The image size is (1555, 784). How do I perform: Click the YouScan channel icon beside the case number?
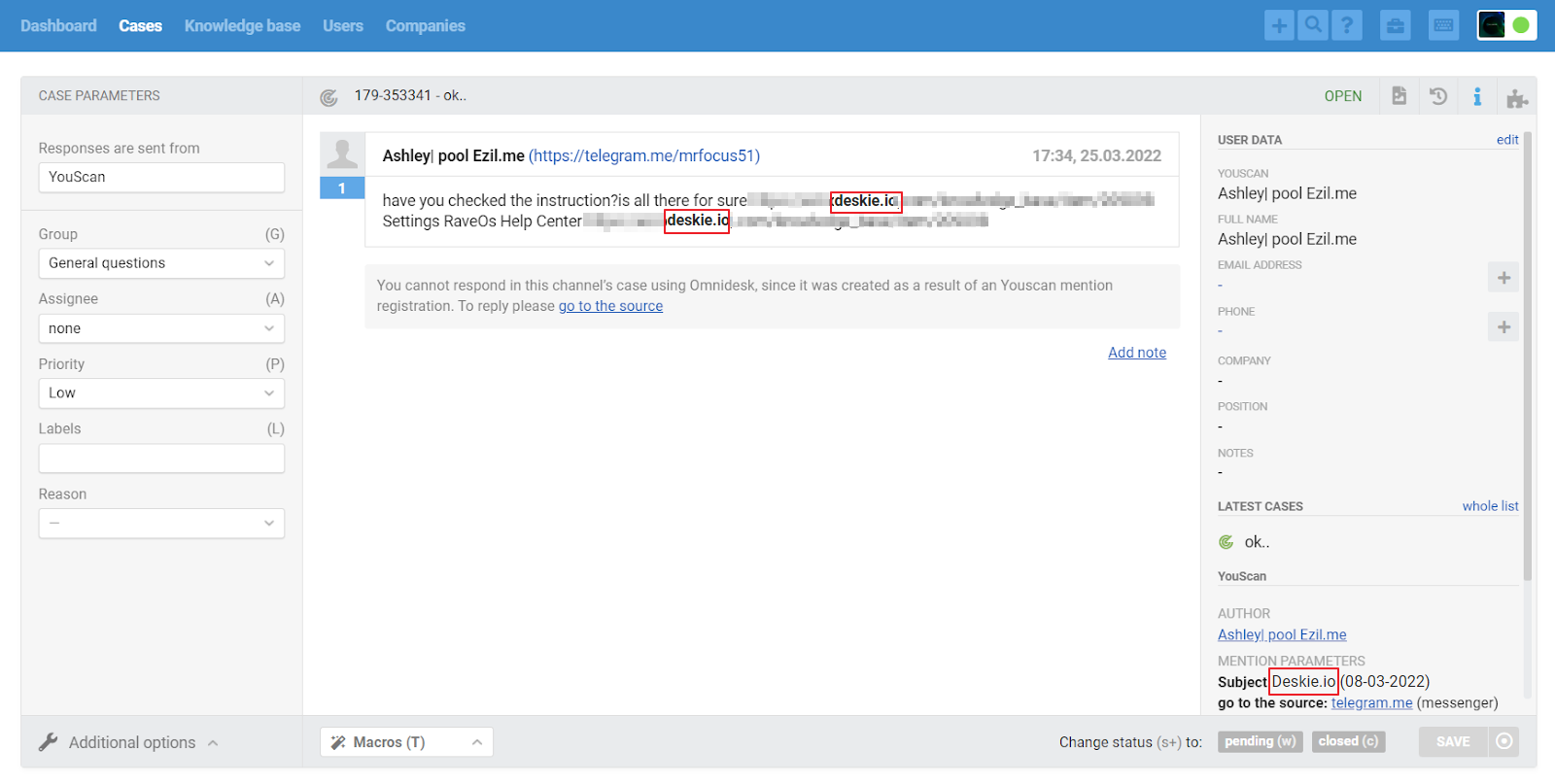coord(329,97)
